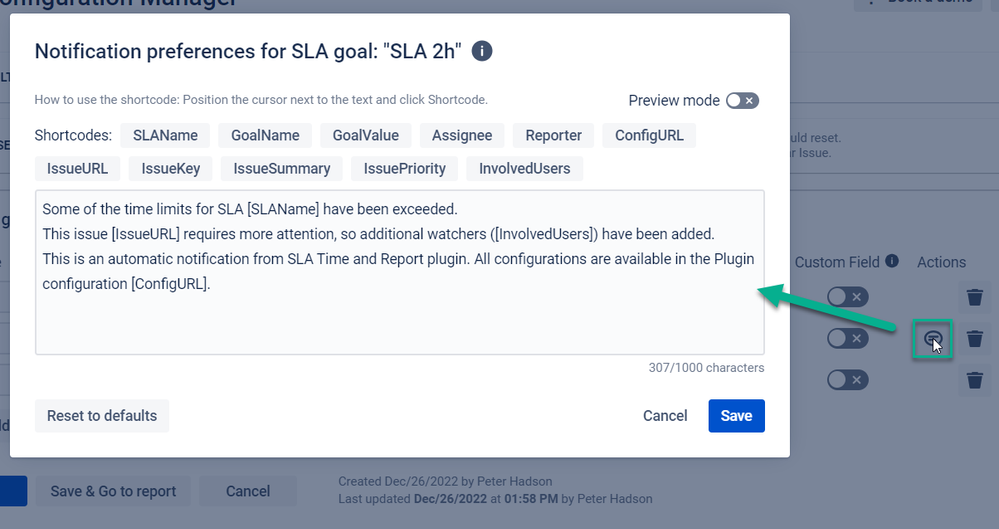Insert the IssuePriority shortcode
The height and width of the screenshot is (529, 999).
(x=405, y=169)
